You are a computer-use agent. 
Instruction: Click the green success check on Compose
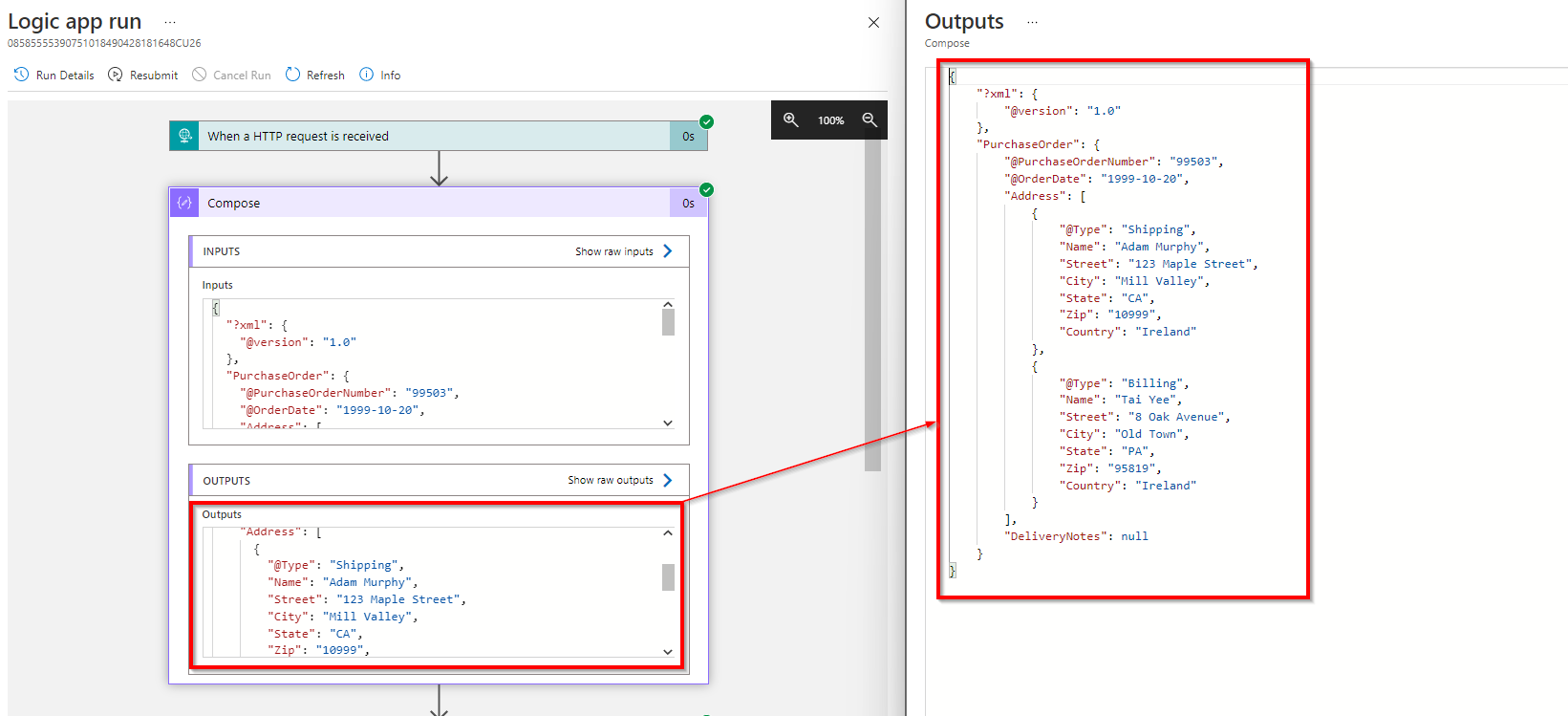706,189
